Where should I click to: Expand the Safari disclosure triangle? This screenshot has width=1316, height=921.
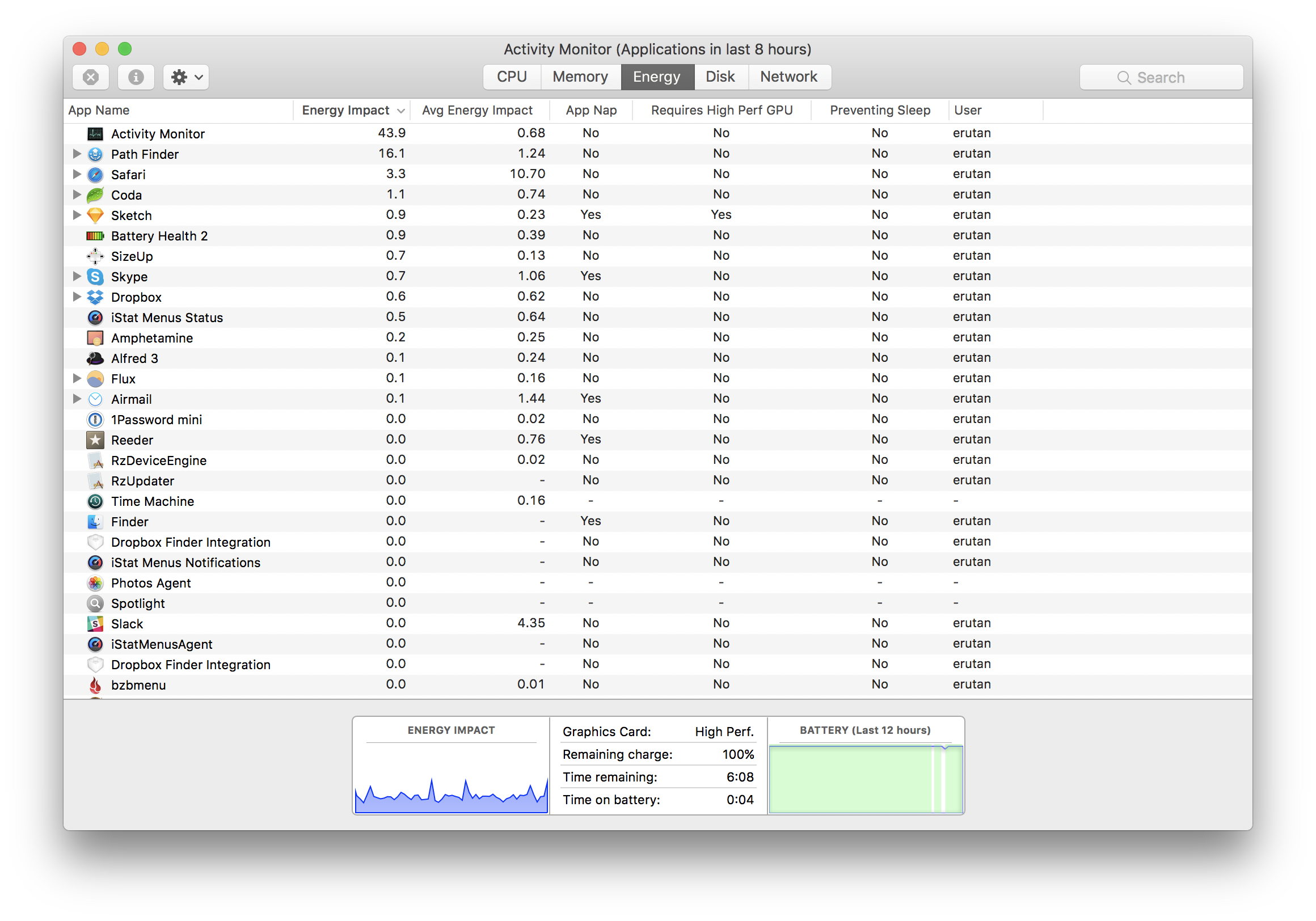77,174
